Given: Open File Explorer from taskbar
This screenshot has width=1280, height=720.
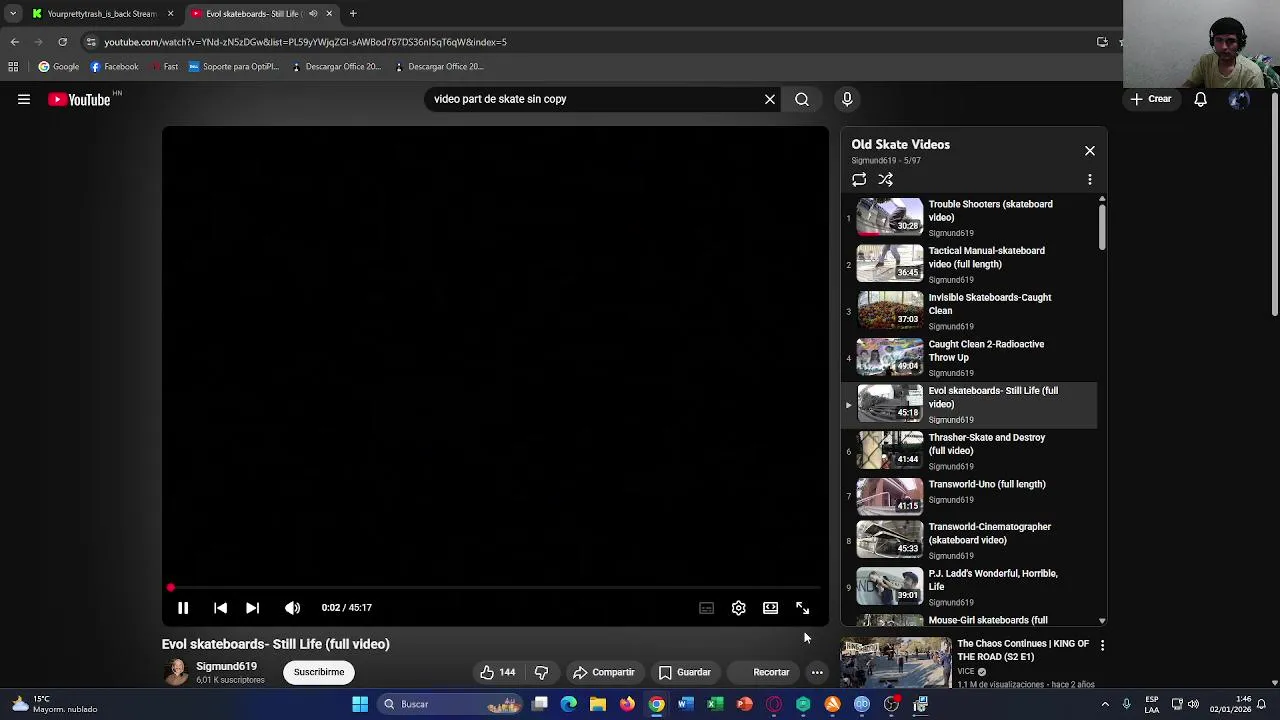Looking at the screenshot, I should point(598,704).
